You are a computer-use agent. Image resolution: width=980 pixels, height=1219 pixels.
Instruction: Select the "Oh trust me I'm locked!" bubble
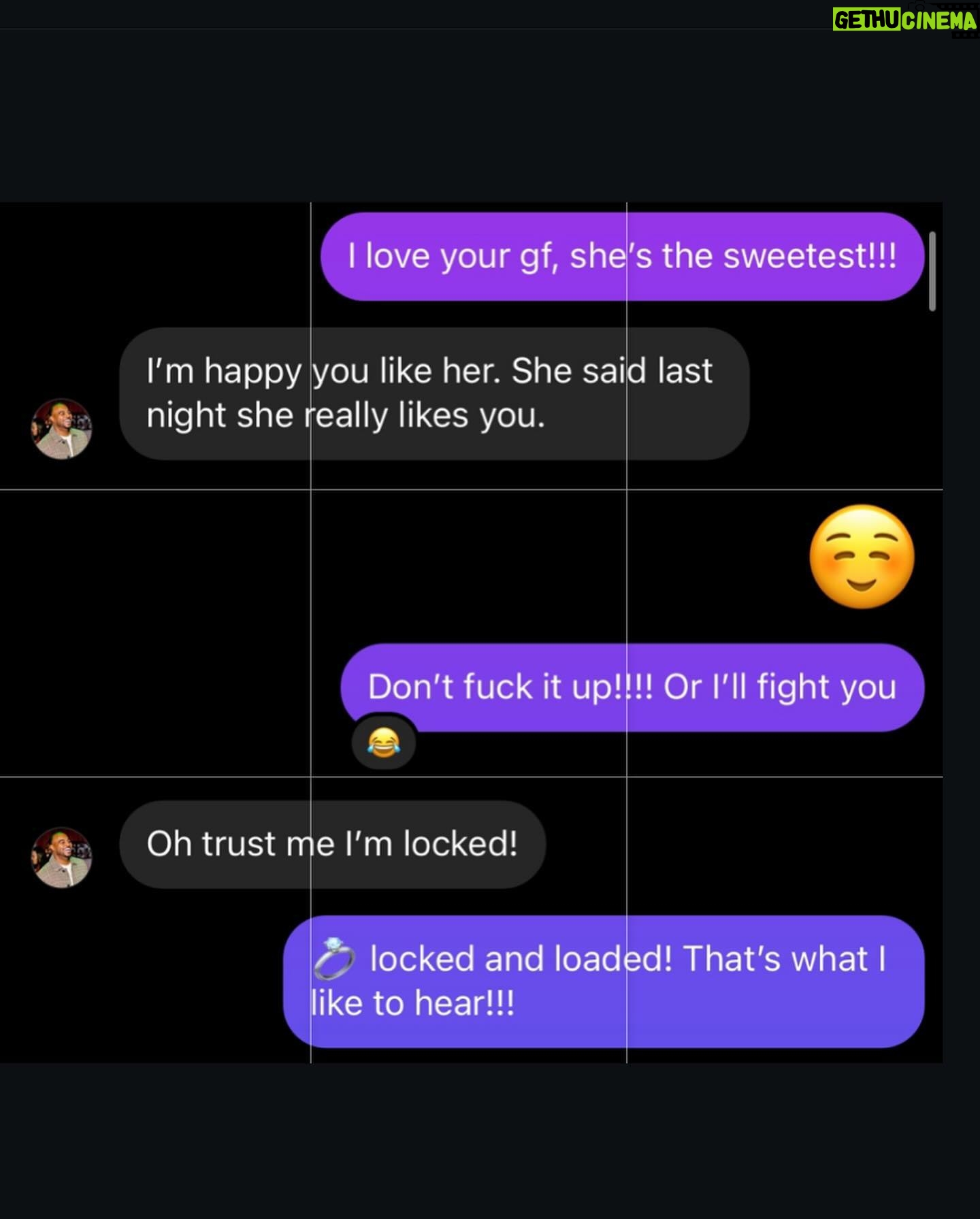click(x=332, y=844)
